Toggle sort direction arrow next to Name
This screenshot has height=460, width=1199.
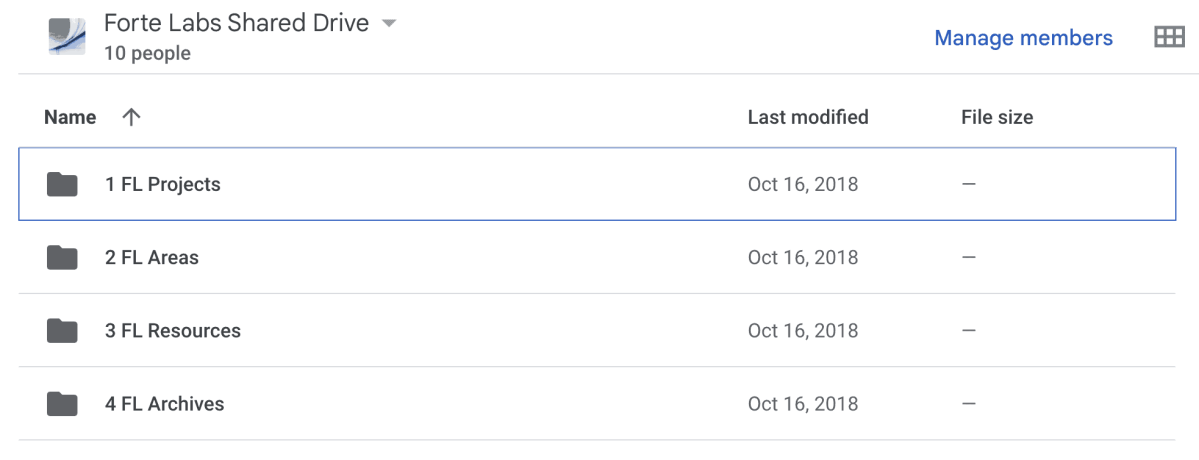point(130,117)
